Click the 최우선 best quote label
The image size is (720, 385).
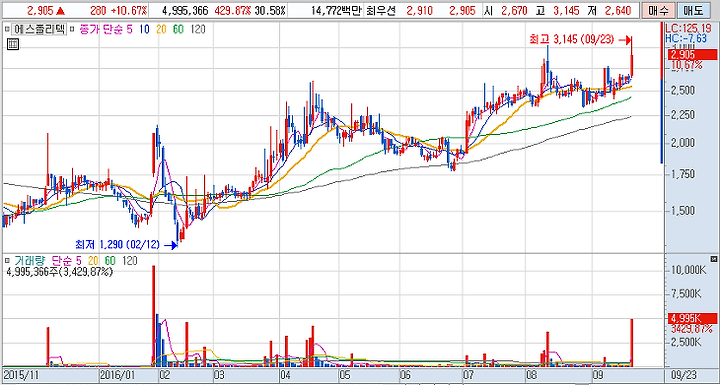tap(380, 11)
